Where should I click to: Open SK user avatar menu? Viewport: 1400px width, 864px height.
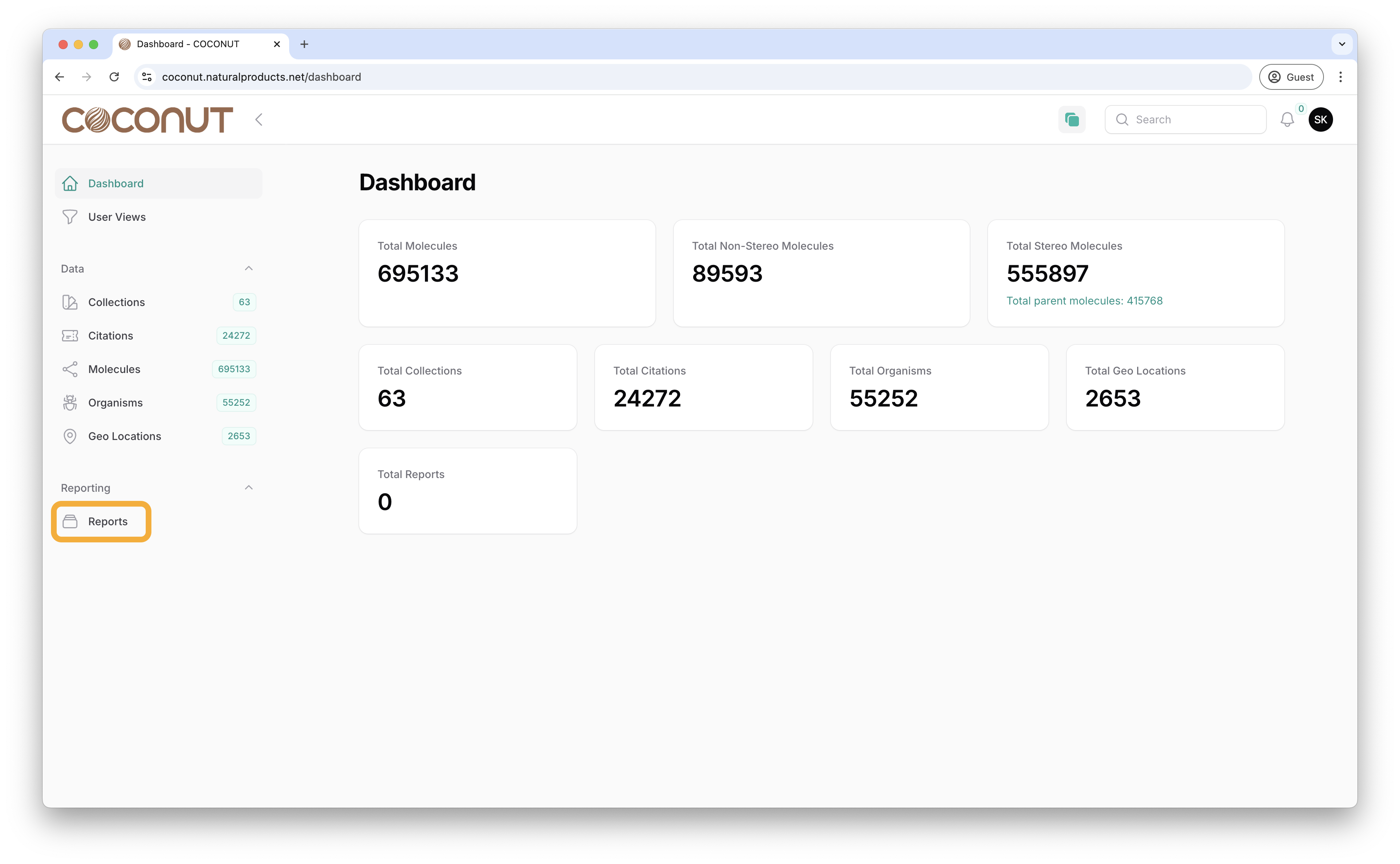(x=1320, y=120)
